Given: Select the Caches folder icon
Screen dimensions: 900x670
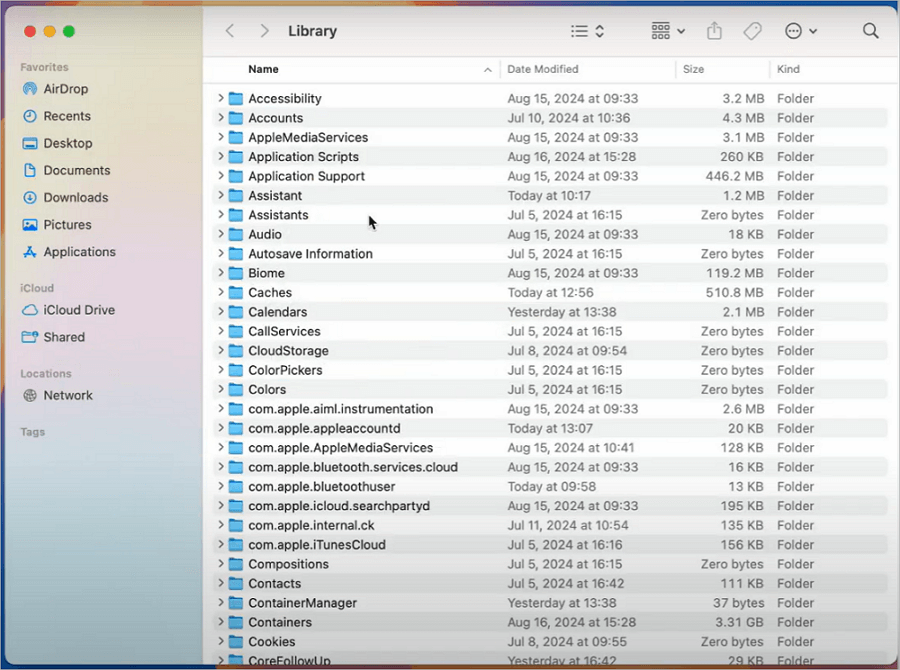Looking at the screenshot, I should click(x=236, y=293).
